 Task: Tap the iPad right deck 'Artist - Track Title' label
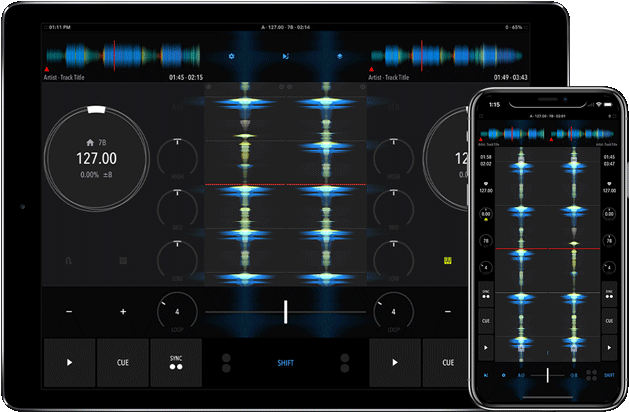pyautogui.click(x=389, y=77)
